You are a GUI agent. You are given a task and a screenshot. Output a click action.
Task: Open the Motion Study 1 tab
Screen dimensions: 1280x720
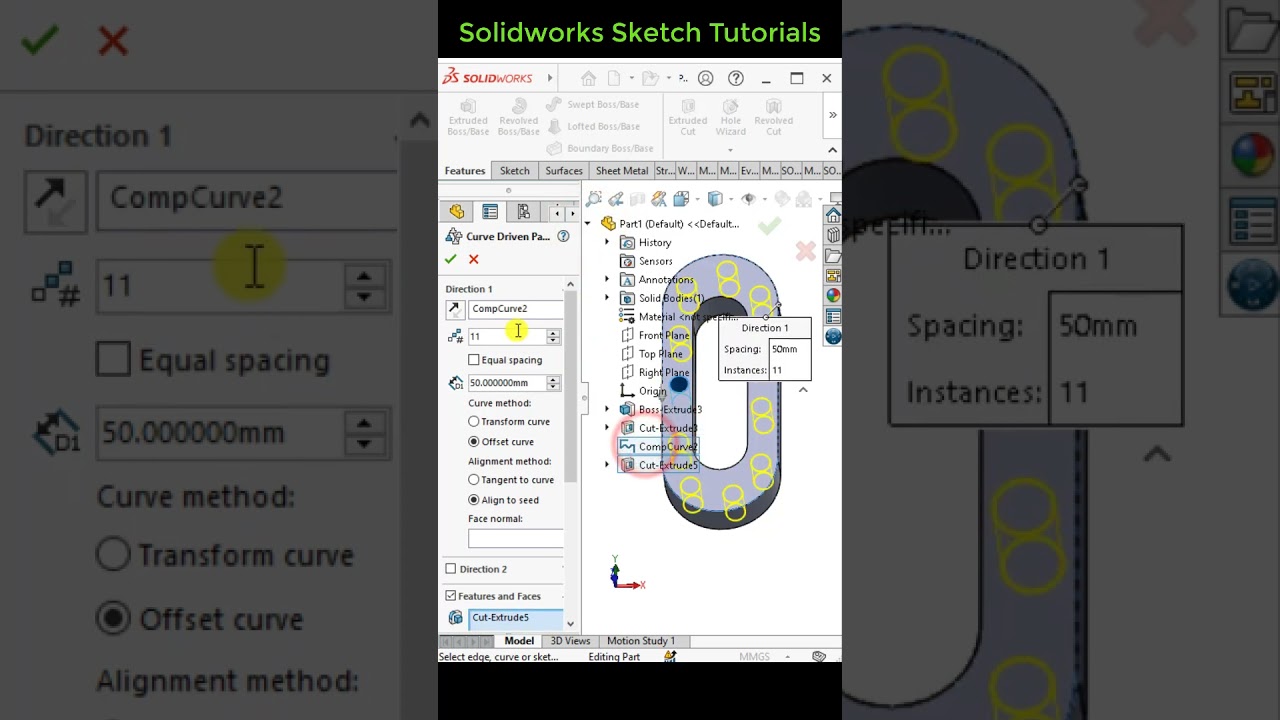coord(641,641)
